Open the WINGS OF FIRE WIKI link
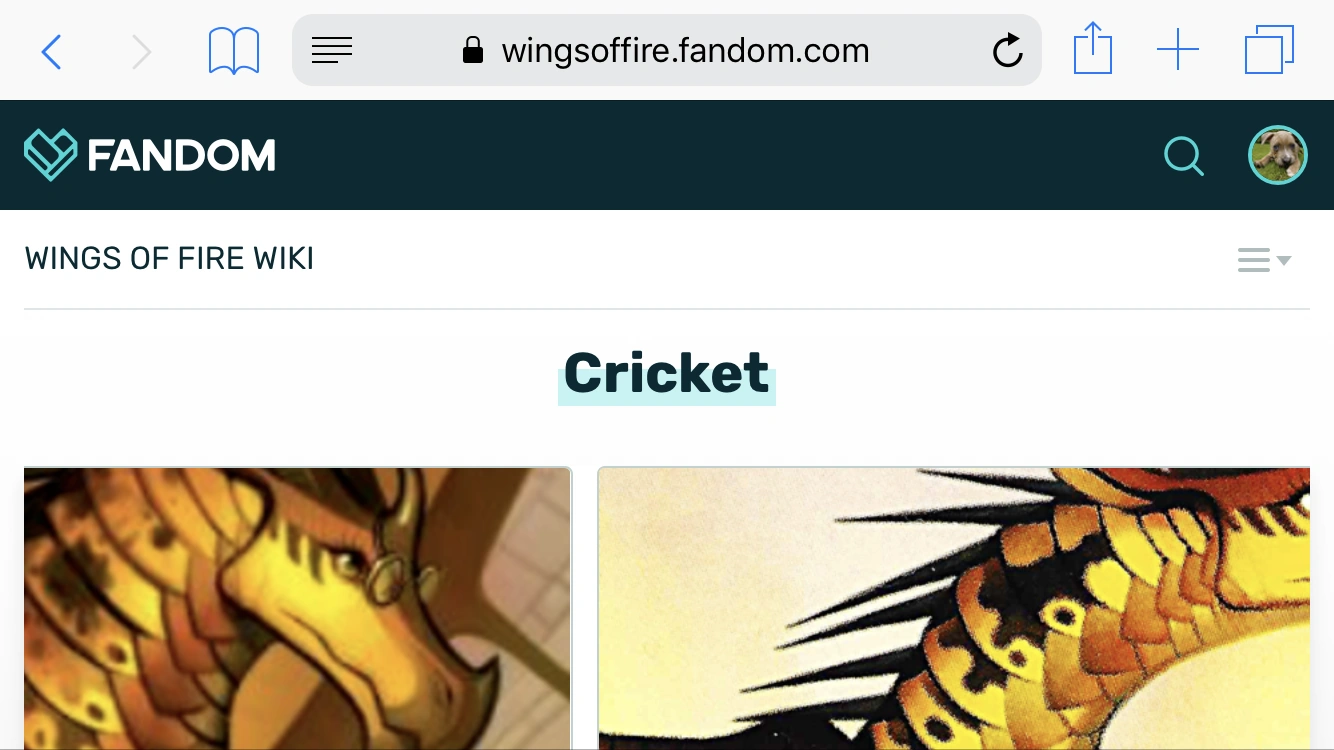 tap(169, 259)
